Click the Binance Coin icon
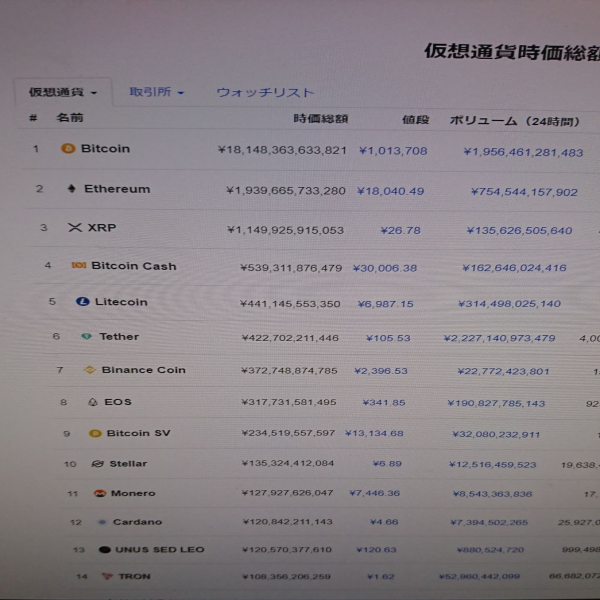 pyautogui.click(x=90, y=370)
